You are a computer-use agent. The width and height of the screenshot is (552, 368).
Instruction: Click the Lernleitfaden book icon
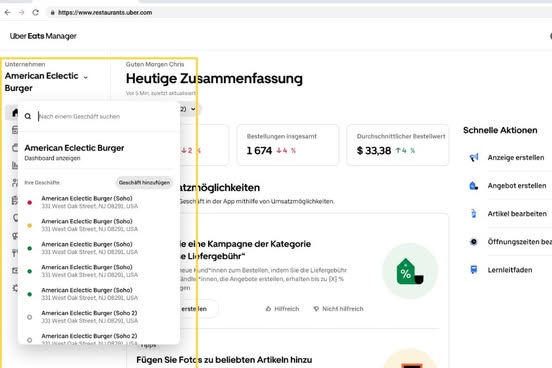(474, 270)
